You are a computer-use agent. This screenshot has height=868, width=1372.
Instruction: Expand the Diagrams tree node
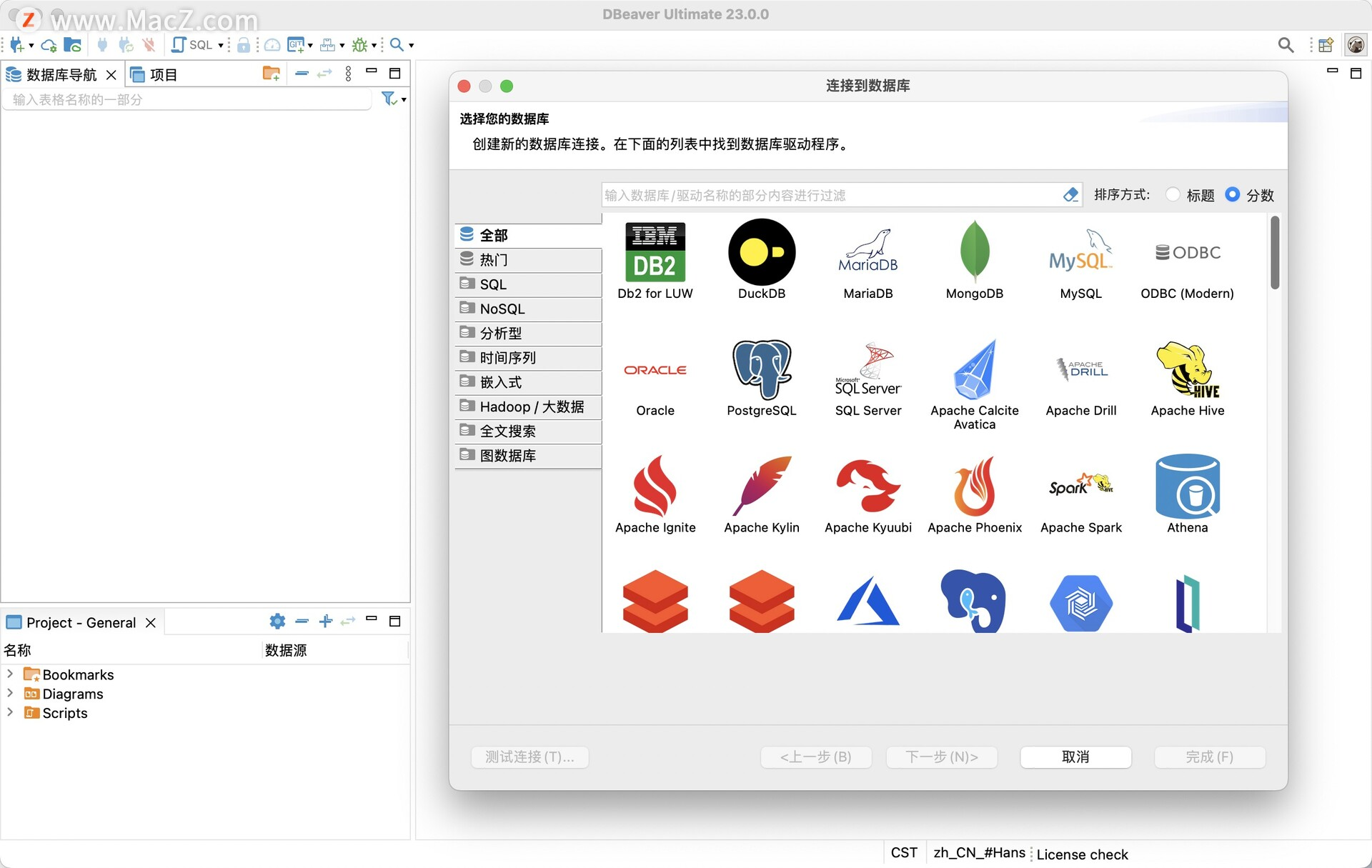pos(10,693)
